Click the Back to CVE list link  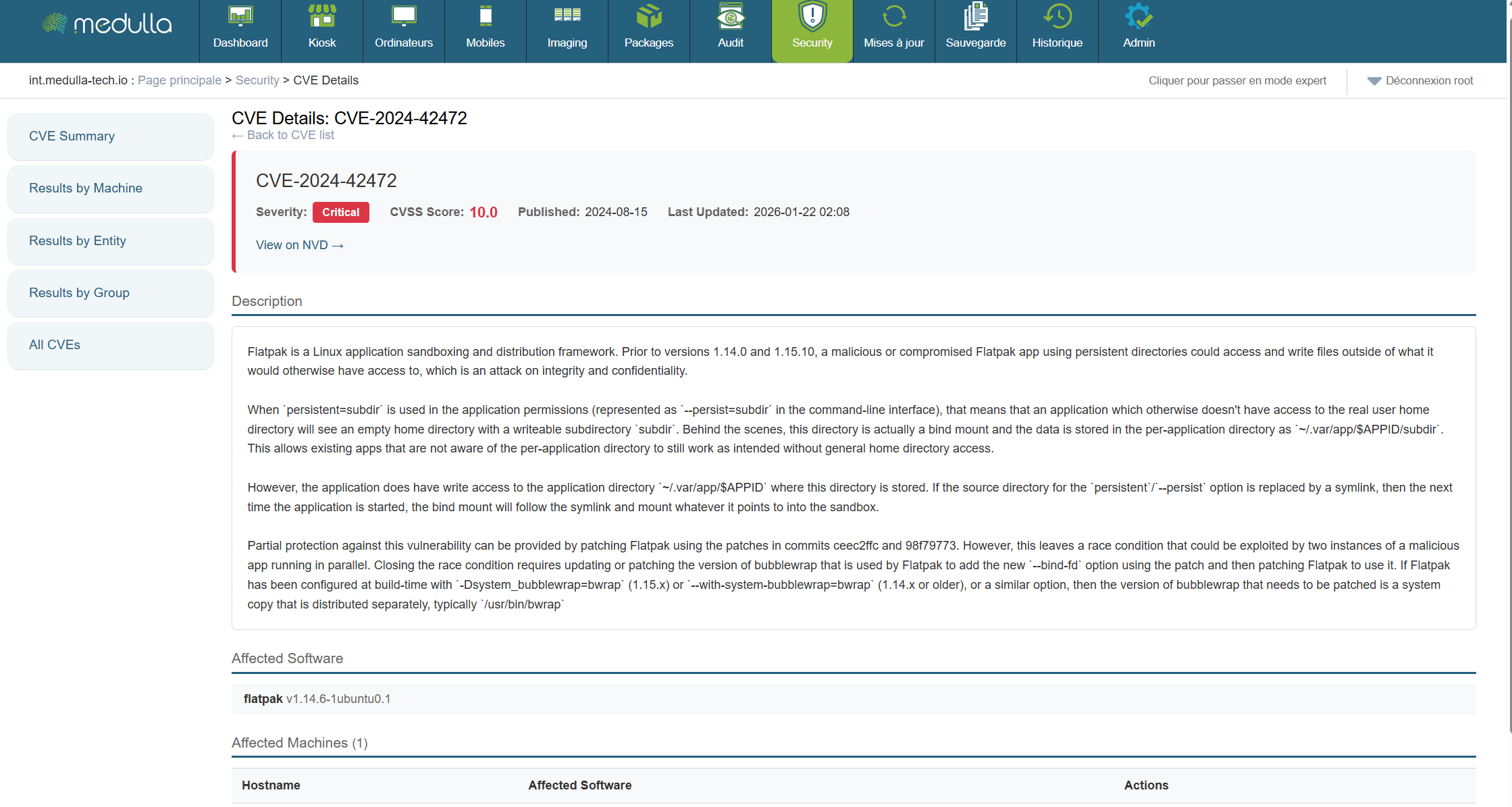(284, 135)
